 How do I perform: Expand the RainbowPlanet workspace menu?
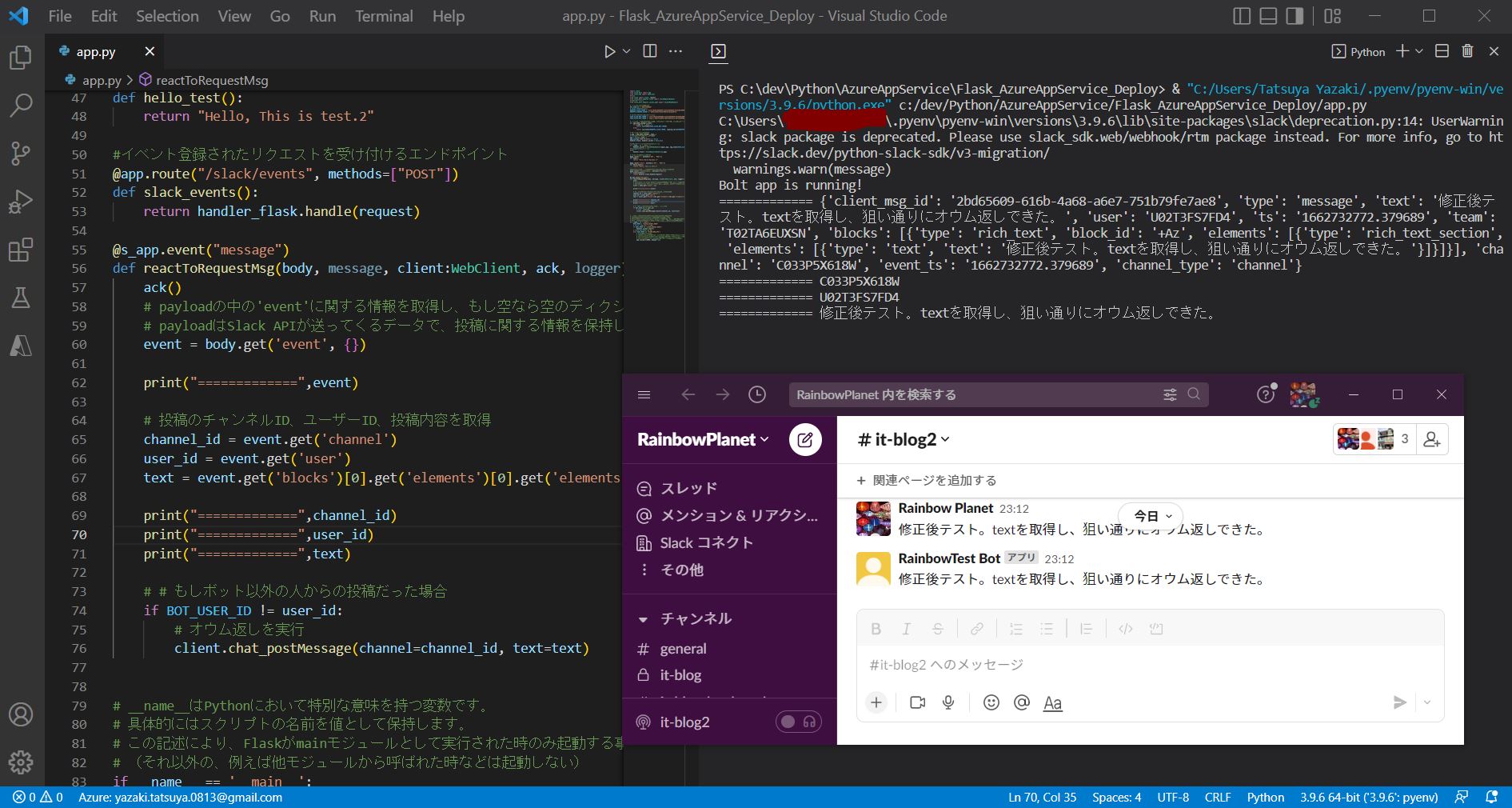click(702, 439)
